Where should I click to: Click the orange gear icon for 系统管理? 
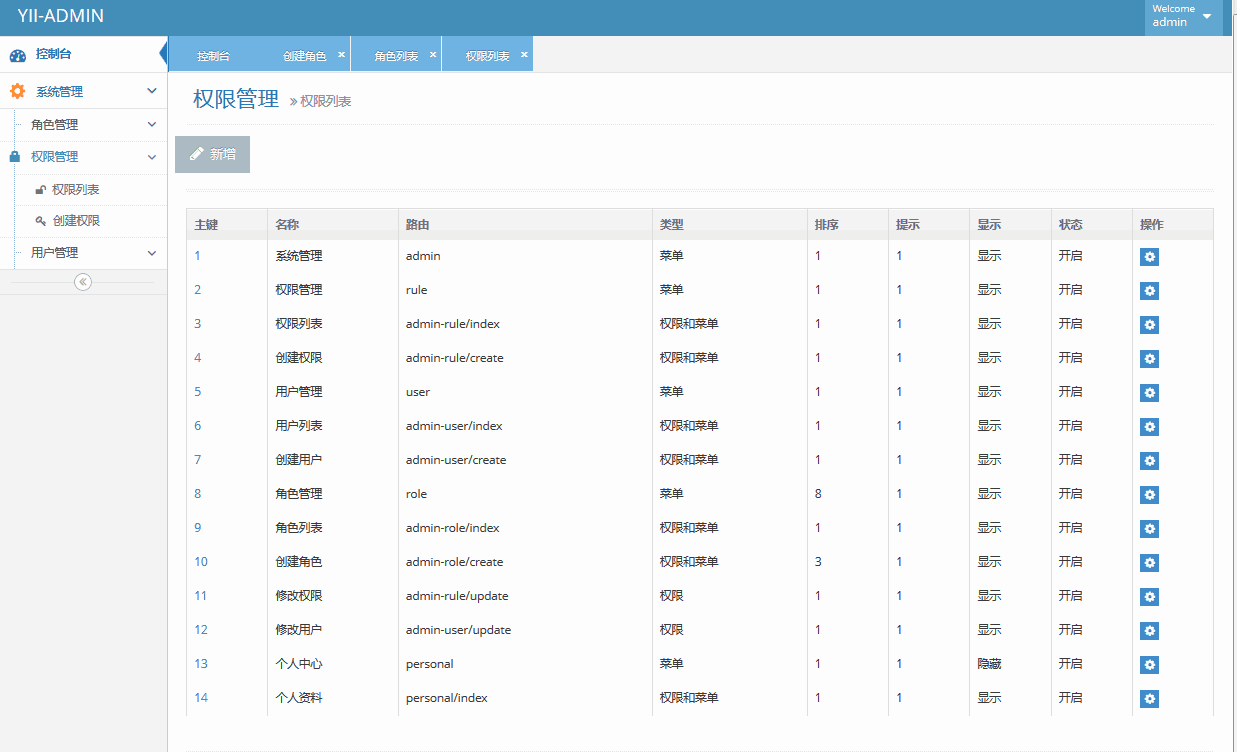click(x=17, y=91)
